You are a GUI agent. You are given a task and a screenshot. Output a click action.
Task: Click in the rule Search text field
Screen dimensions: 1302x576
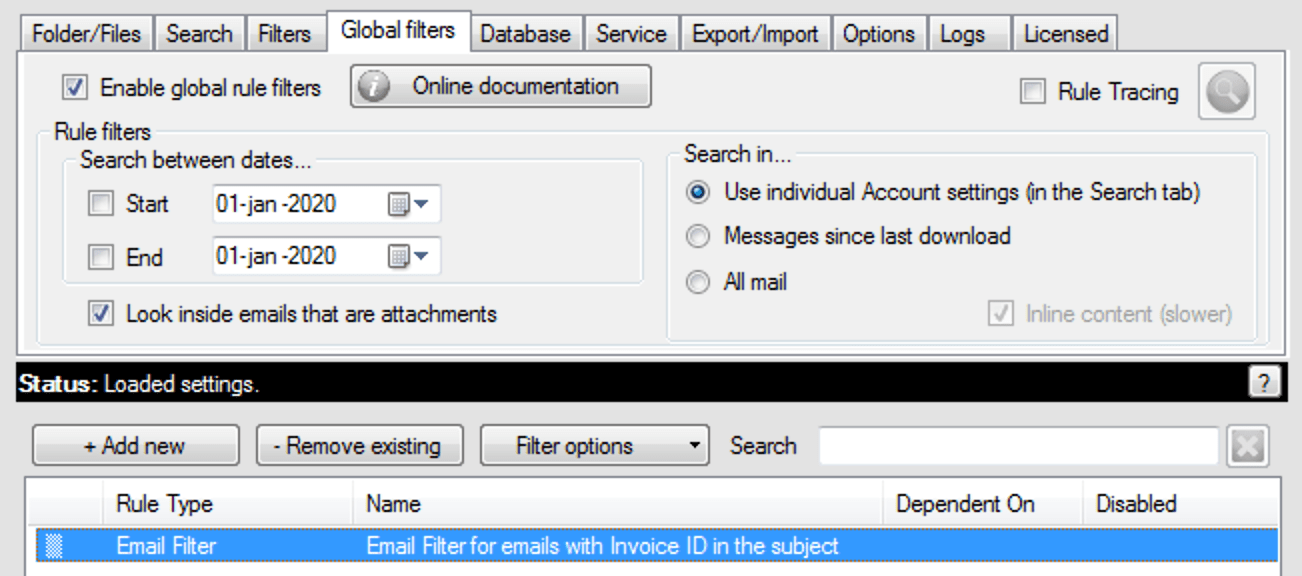coord(1018,446)
